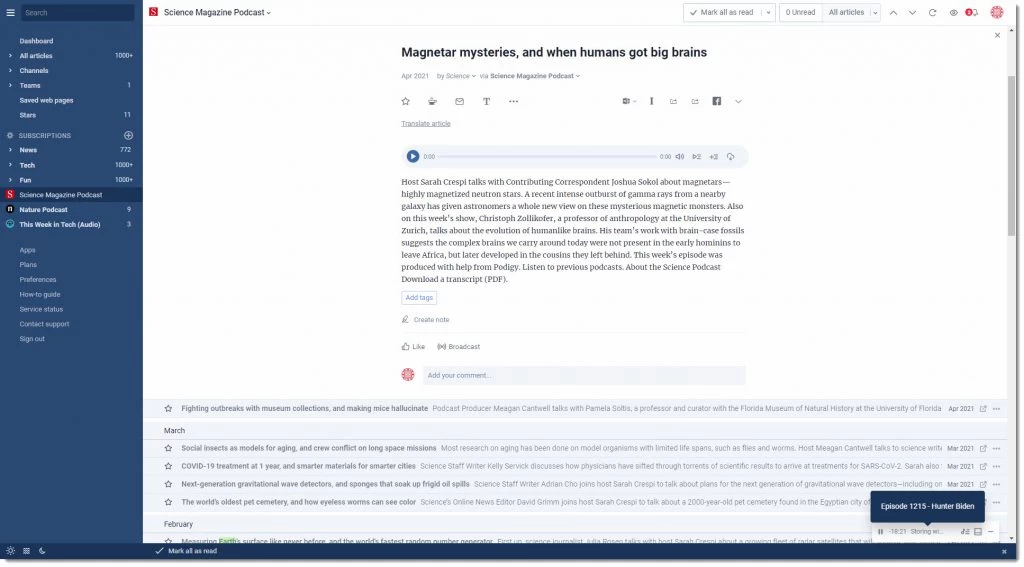
Task: Add episode to queue in audio player
Action: coord(714,157)
